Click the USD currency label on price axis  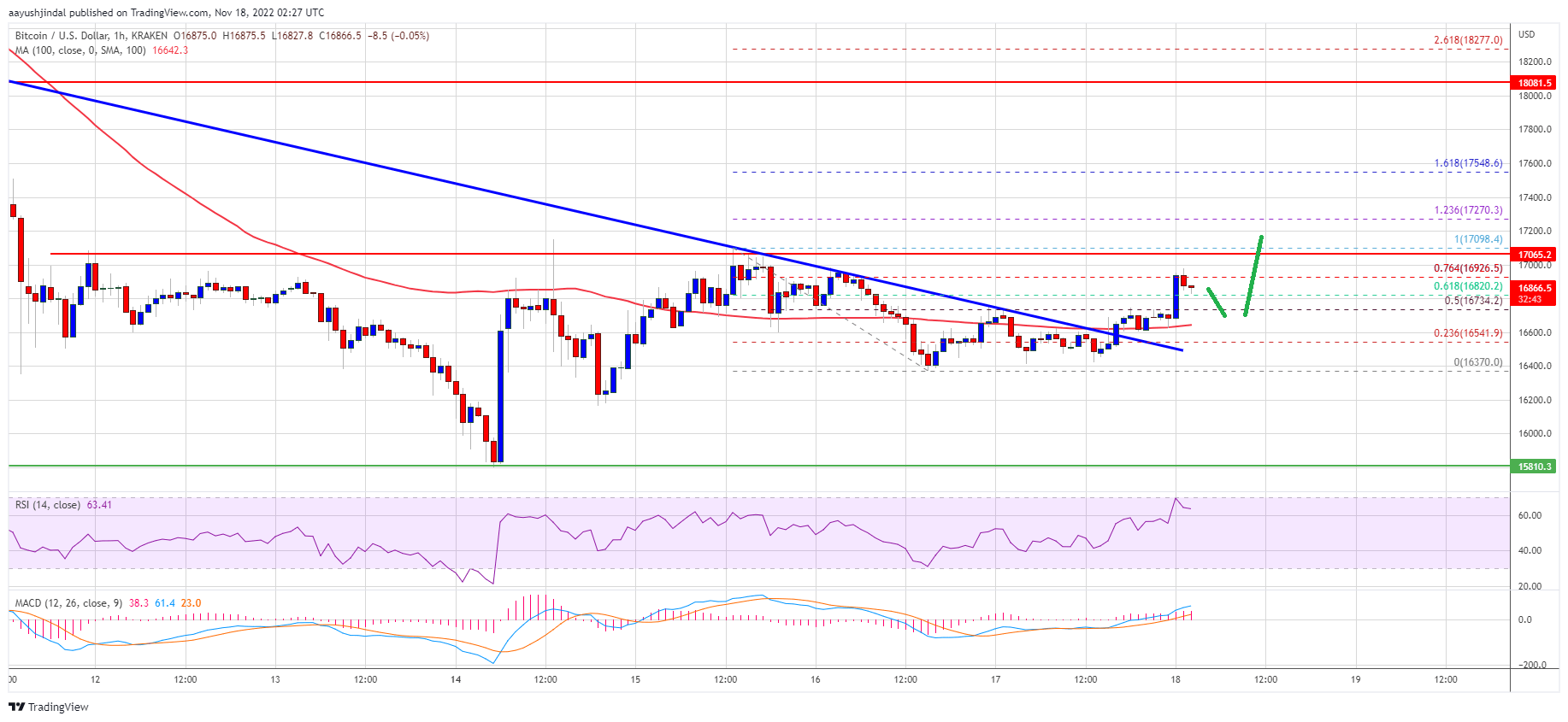coord(1526,34)
